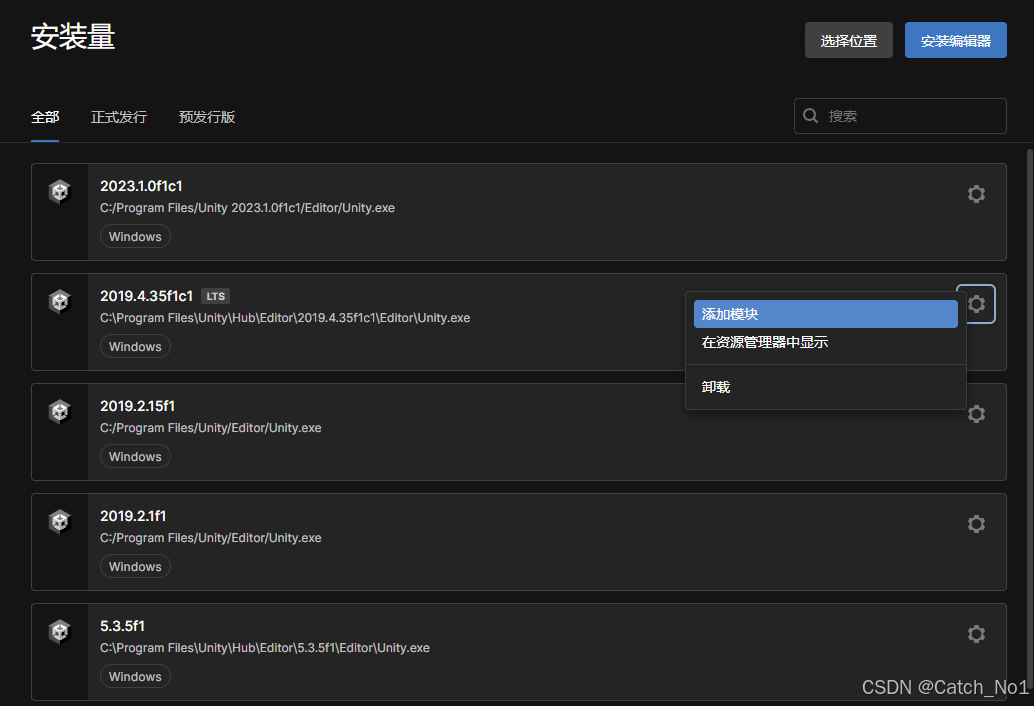Click Unity cube icon of 5.3.5f1
The image size is (1034, 706).
[x=59, y=632]
